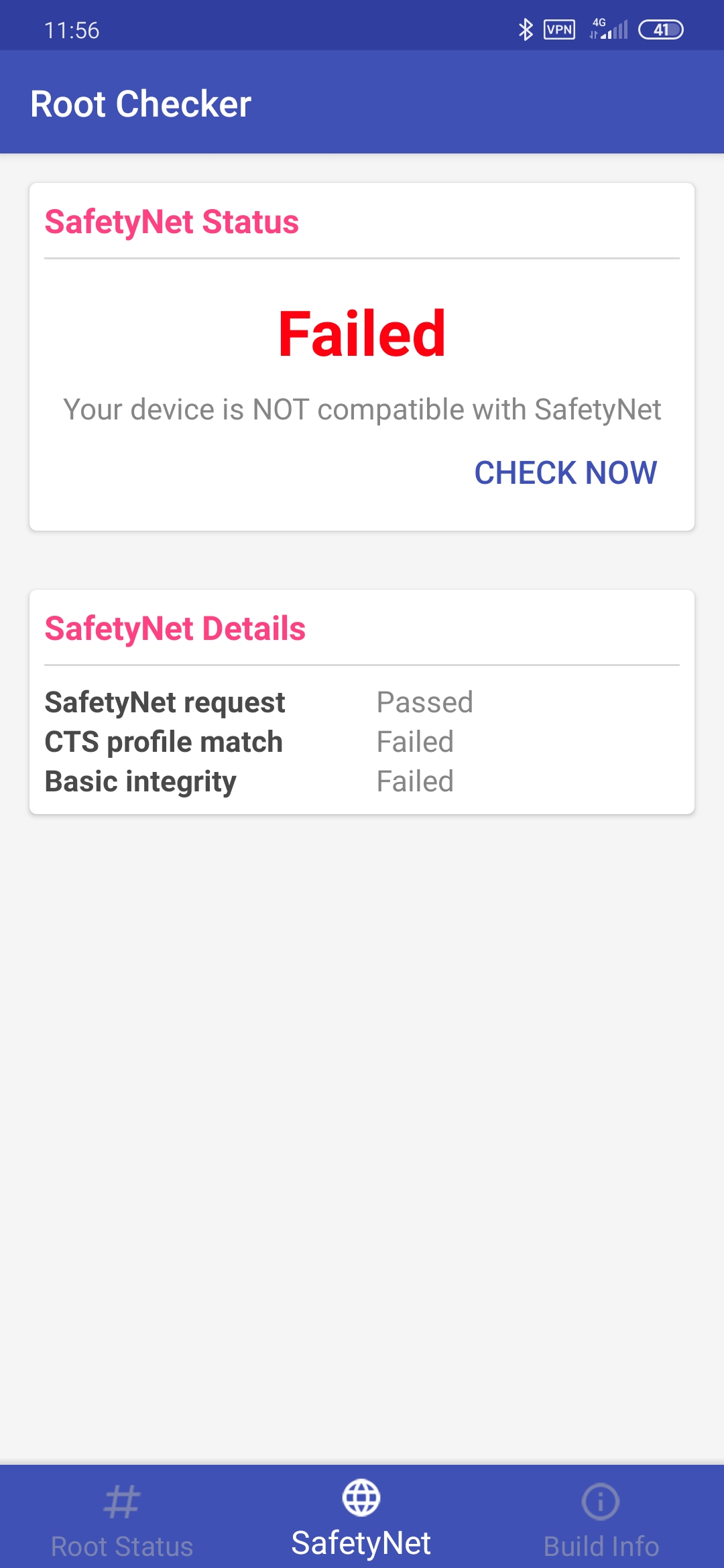Image resolution: width=724 pixels, height=1568 pixels.
Task: Select the SafetyNet tab label
Action: 361,1543
